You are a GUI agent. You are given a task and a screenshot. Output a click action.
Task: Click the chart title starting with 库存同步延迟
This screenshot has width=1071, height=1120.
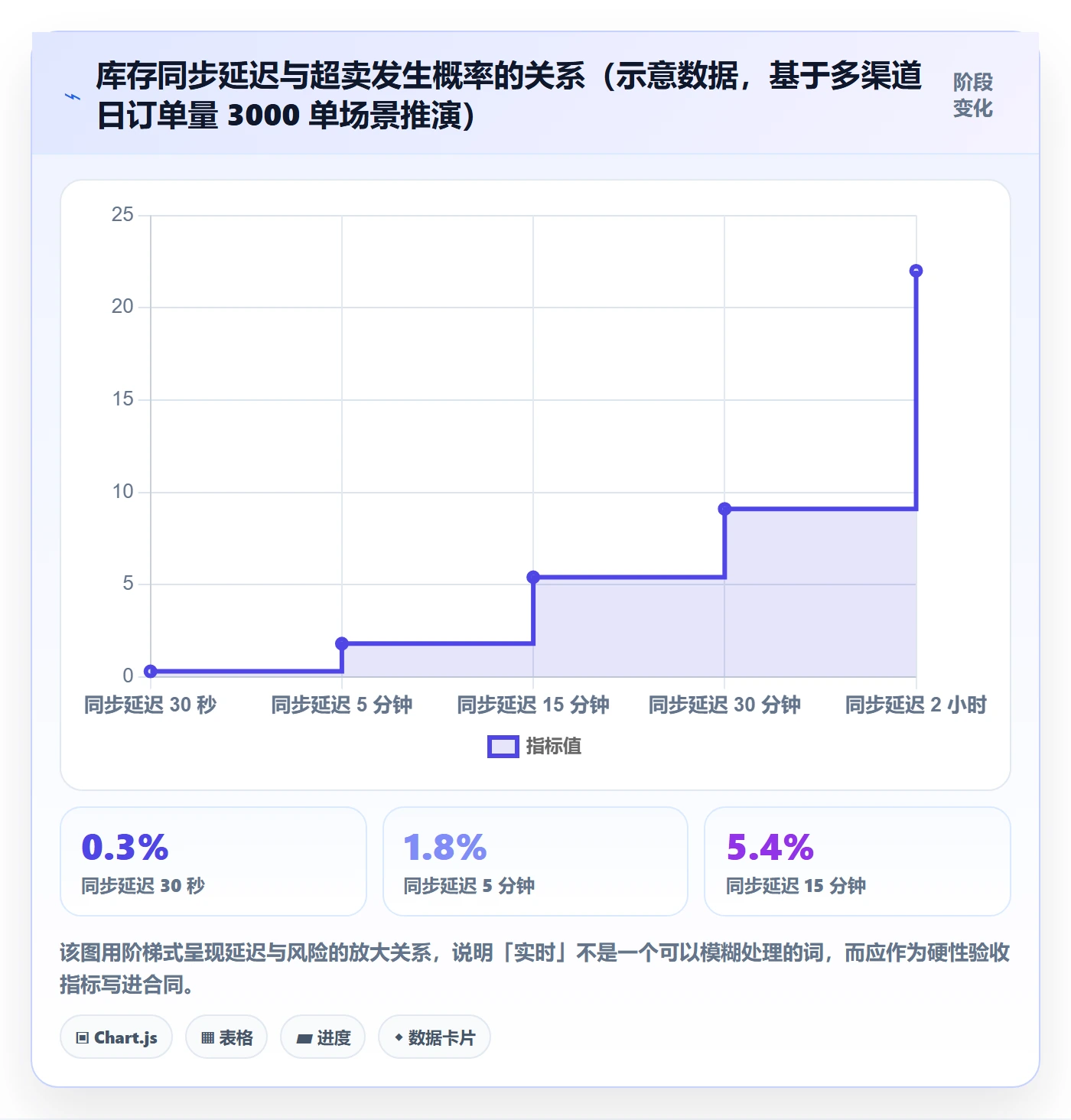pos(509,96)
